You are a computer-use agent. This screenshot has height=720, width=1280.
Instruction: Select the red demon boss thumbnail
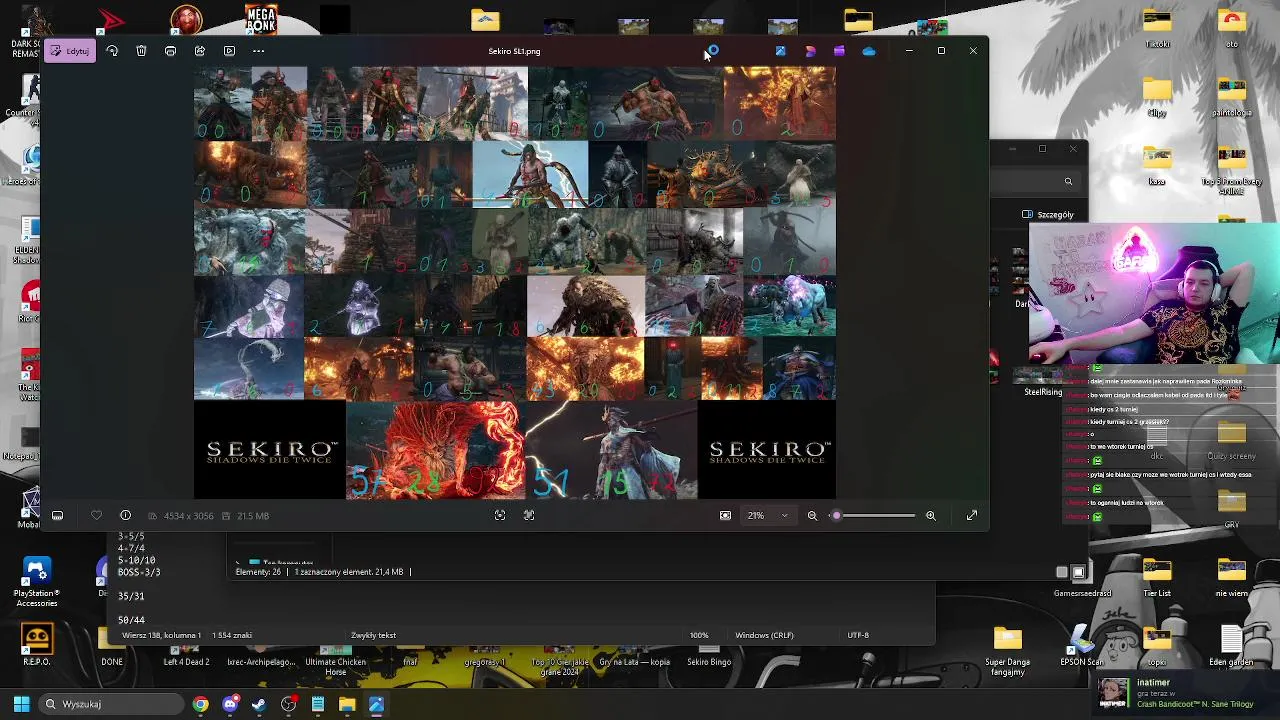point(434,450)
